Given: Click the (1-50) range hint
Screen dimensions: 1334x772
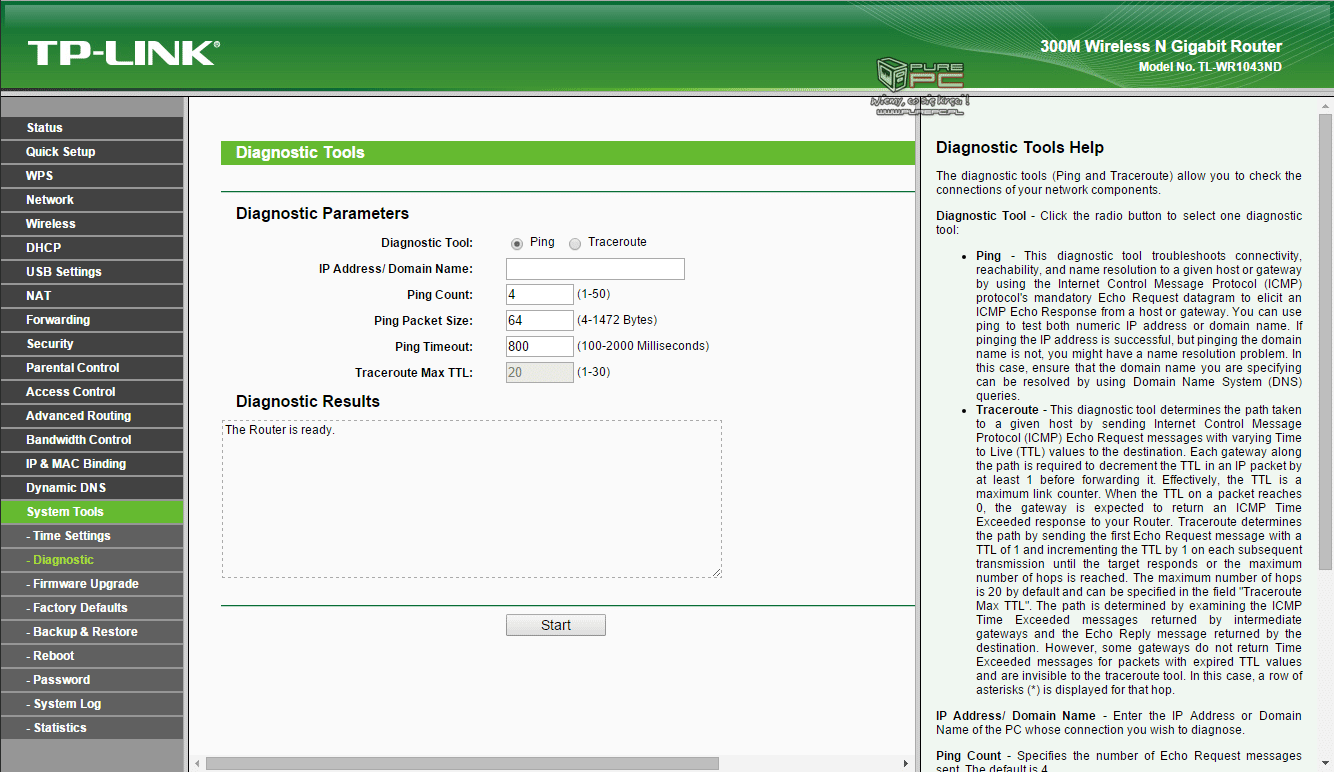Looking at the screenshot, I should (594, 294).
